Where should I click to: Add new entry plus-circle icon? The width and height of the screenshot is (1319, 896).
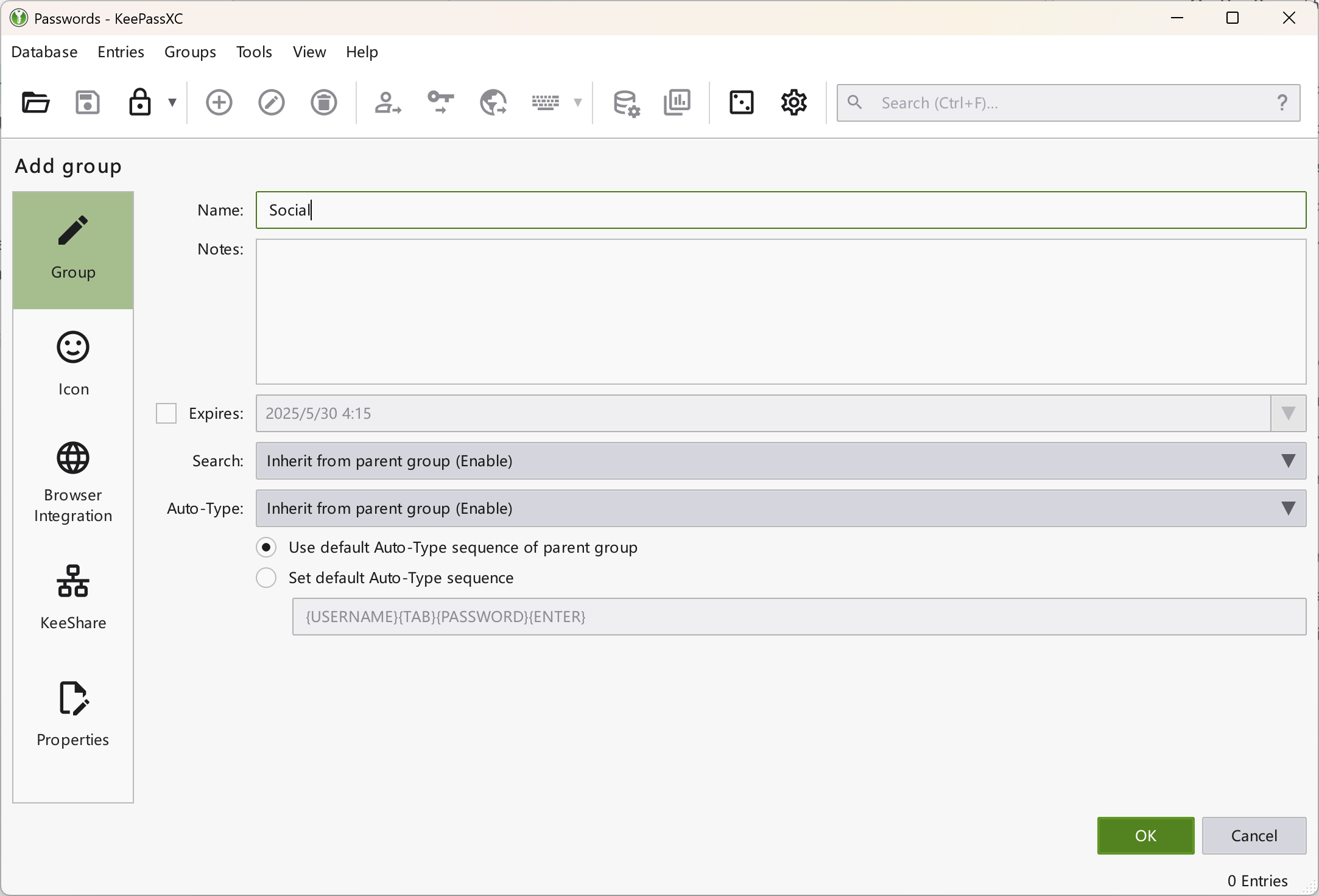[x=219, y=102]
